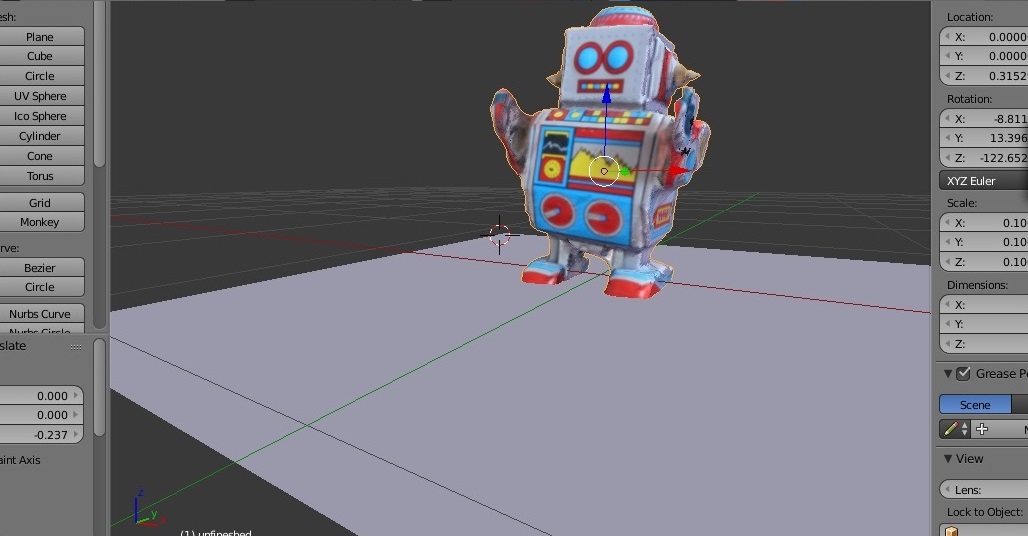Add a Torus mesh
Viewport: 1028px width, 536px height.
point(40,176)
